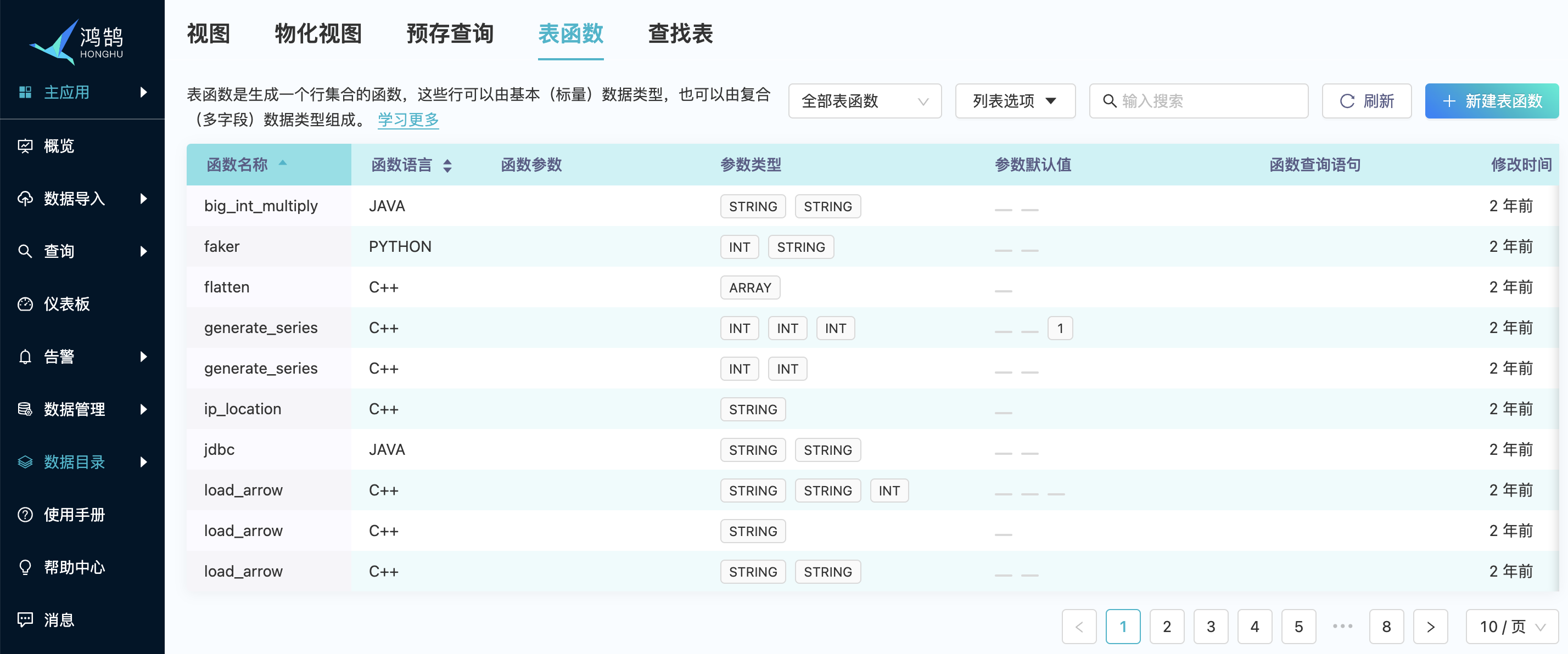Screen dimensions: 1568x654
Task: Expand the 数据目录 submenu arrow
Action: pyautogui.click(x=144, y=462)
